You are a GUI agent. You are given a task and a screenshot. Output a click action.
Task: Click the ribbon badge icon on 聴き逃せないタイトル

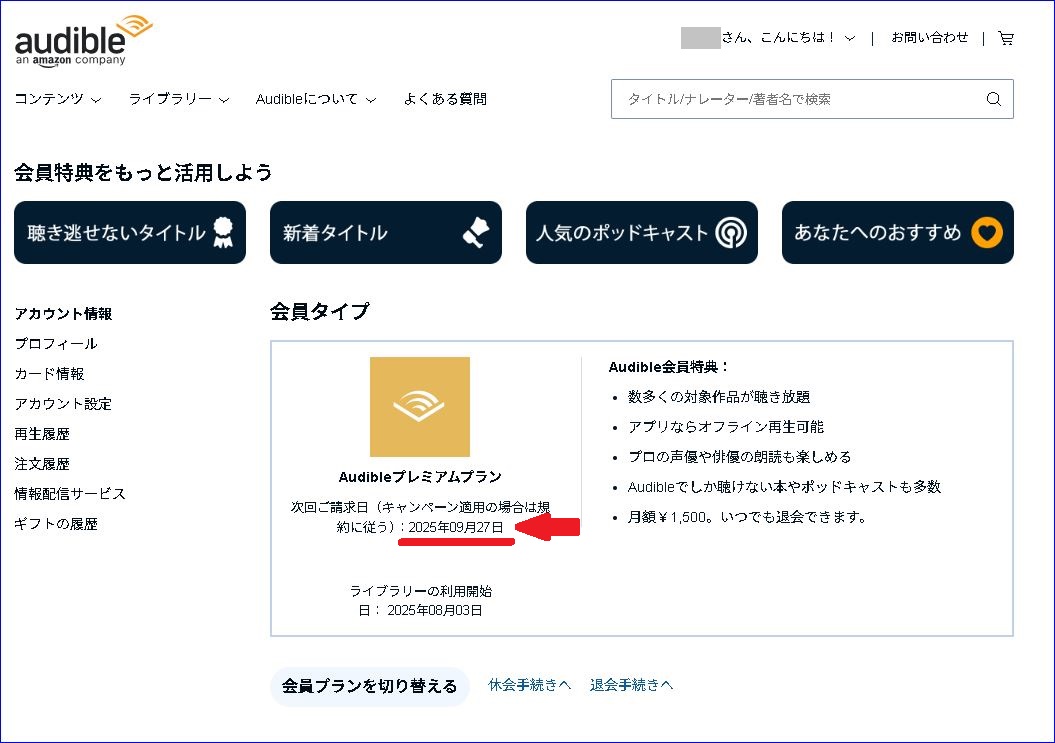(x=223, y=232)
